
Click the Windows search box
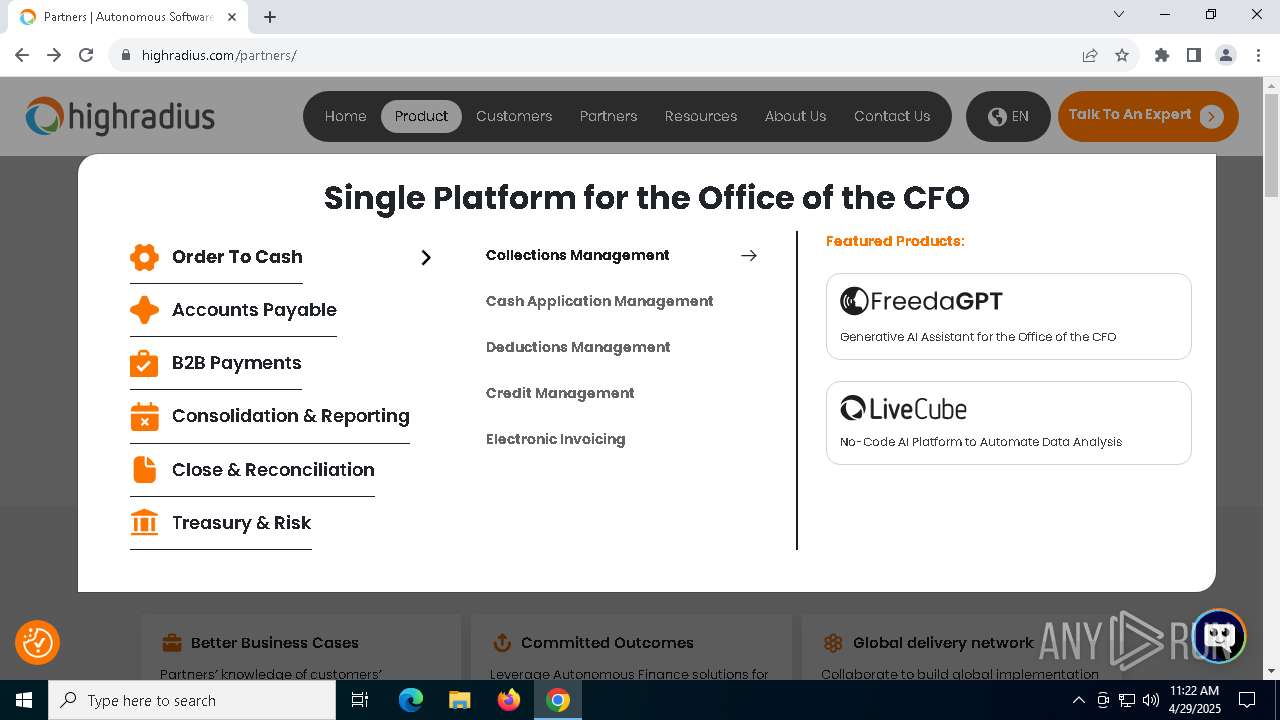192,700
